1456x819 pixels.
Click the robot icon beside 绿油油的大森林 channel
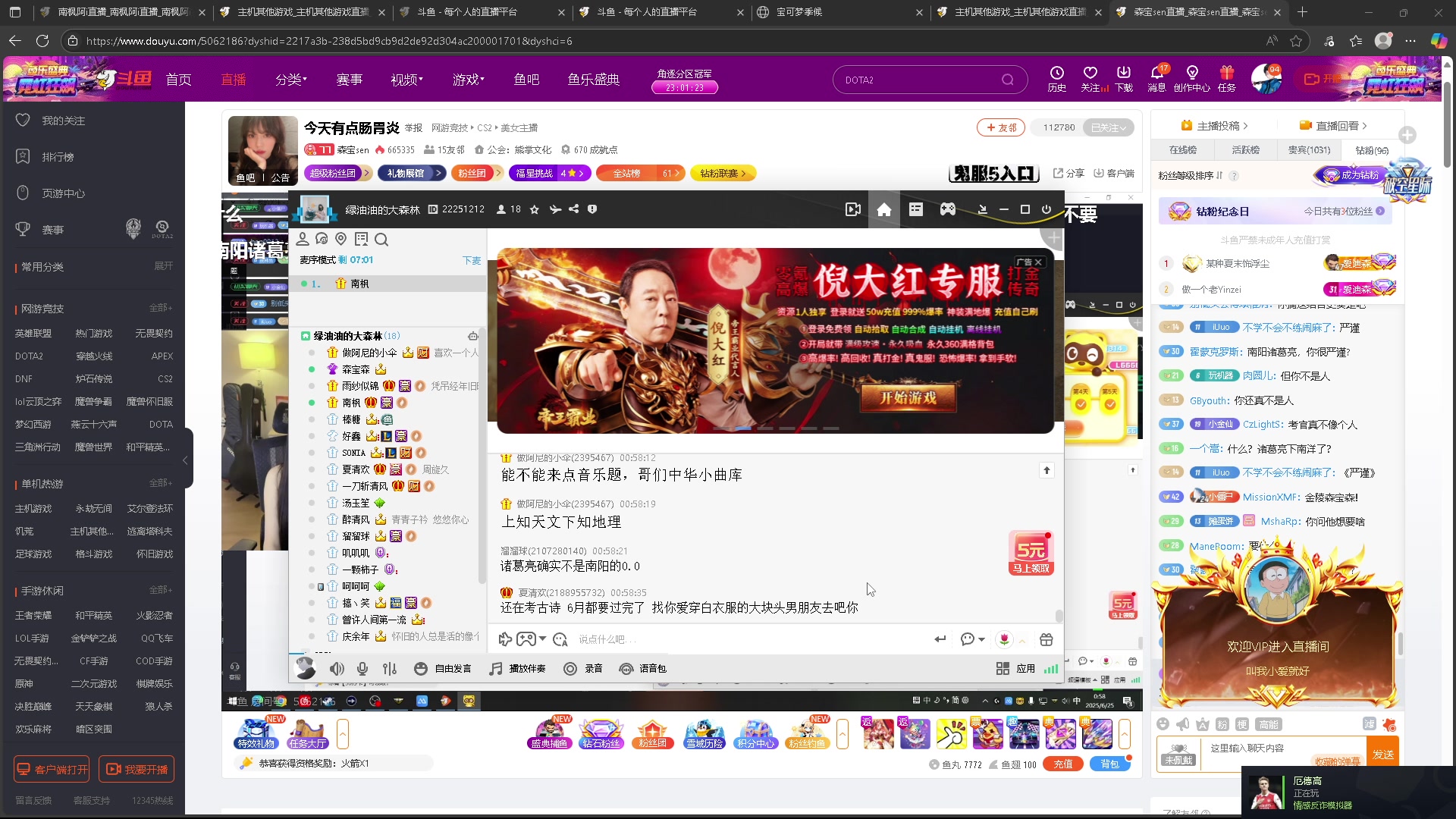tap(473, 336)
